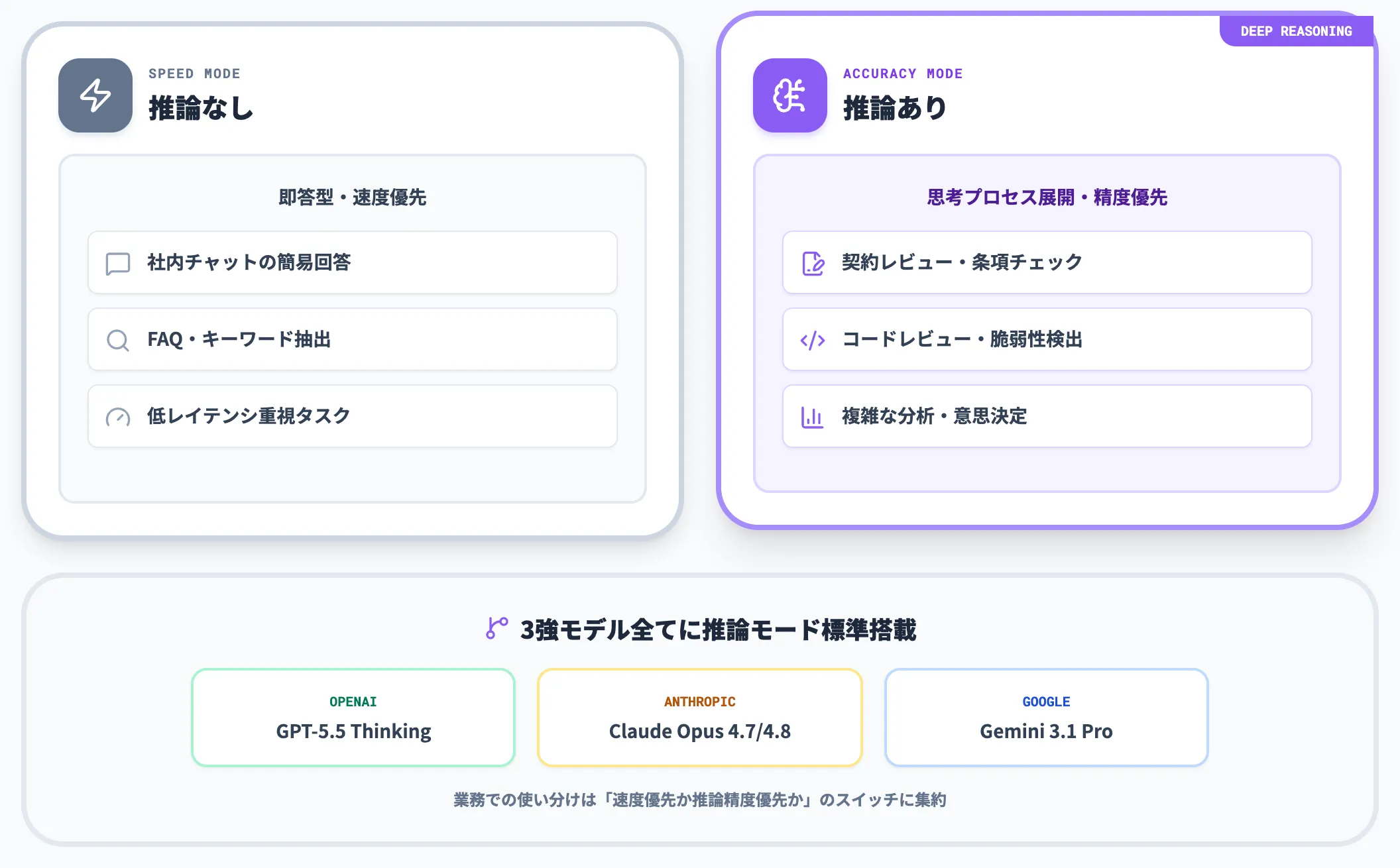The width and height of the screenshot is (1400, 868).
Task: Click the gauge icon beside 低レイテンシ重視タスク
Action: click(x=118, y=417)
